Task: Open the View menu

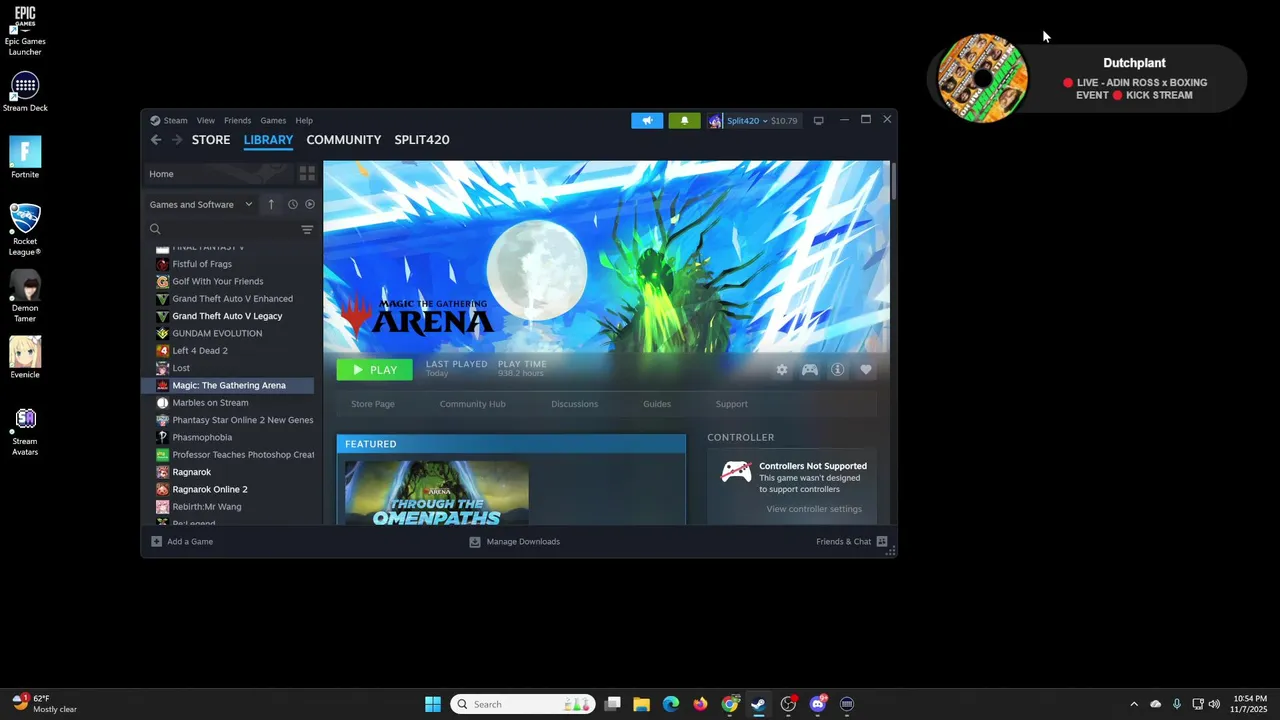Action: coord(206,120)
